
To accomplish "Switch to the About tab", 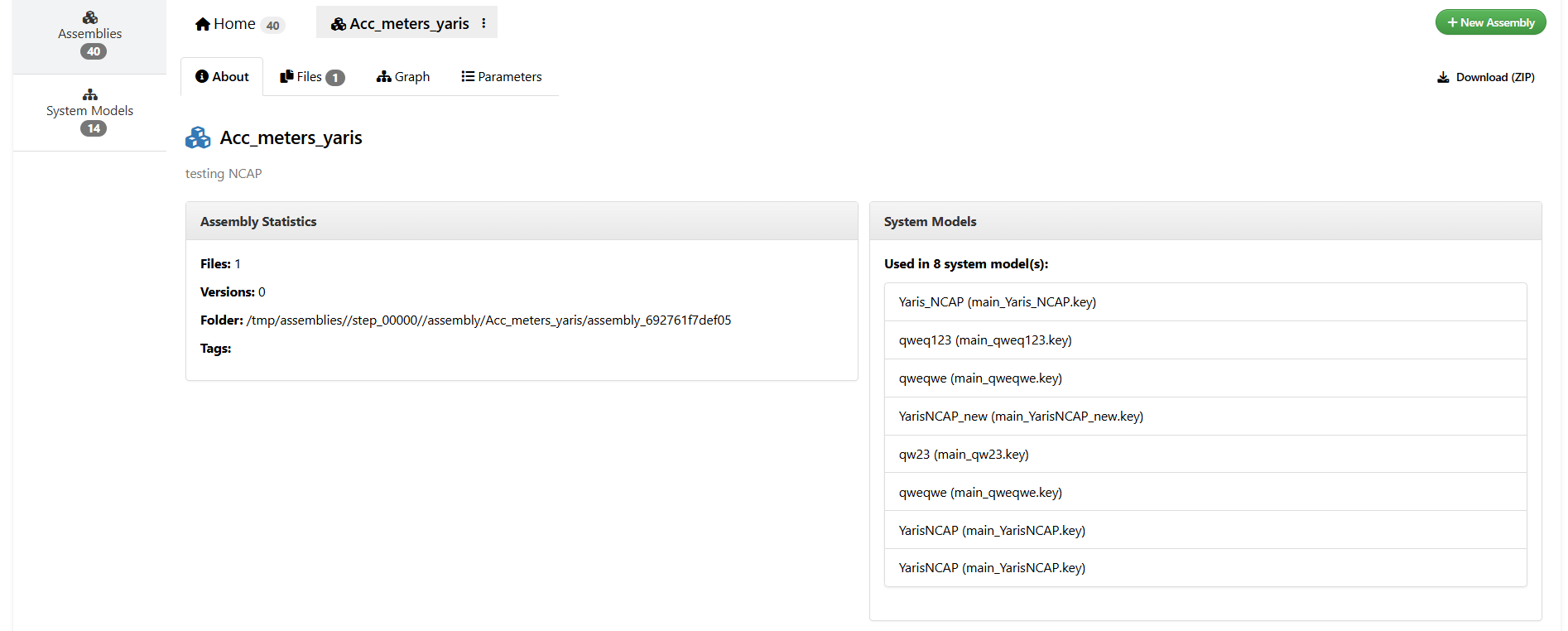I will coord(222,76).
